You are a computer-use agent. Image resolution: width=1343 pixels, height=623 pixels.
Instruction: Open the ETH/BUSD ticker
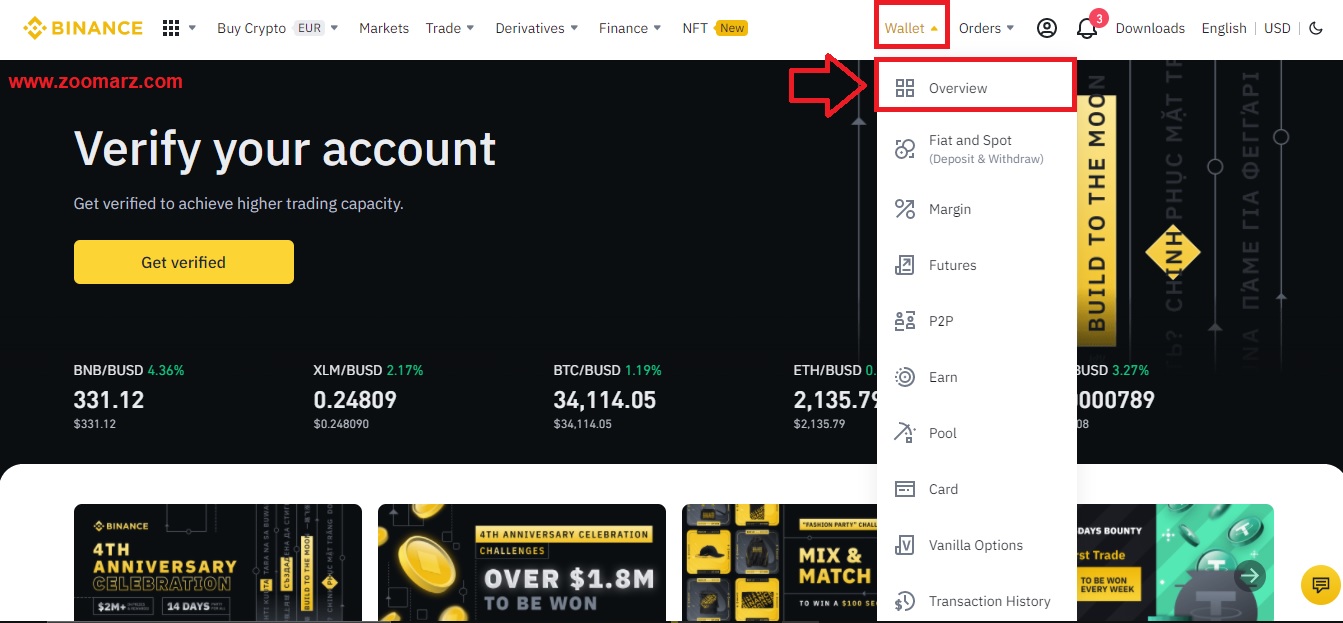(835, 396)
